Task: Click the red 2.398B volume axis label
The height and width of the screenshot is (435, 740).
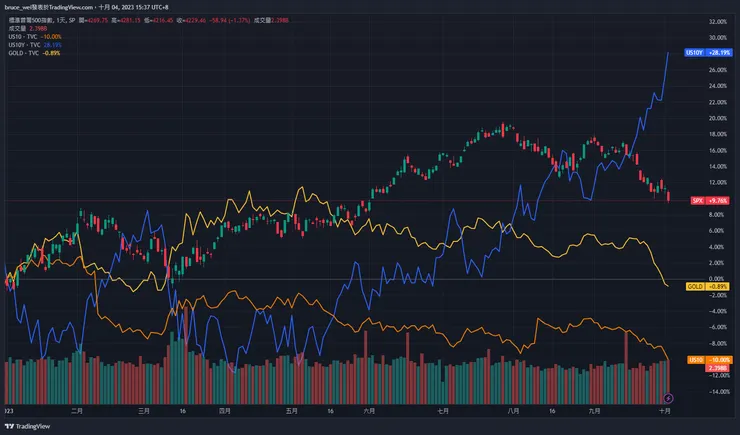Action: (717, 368)
